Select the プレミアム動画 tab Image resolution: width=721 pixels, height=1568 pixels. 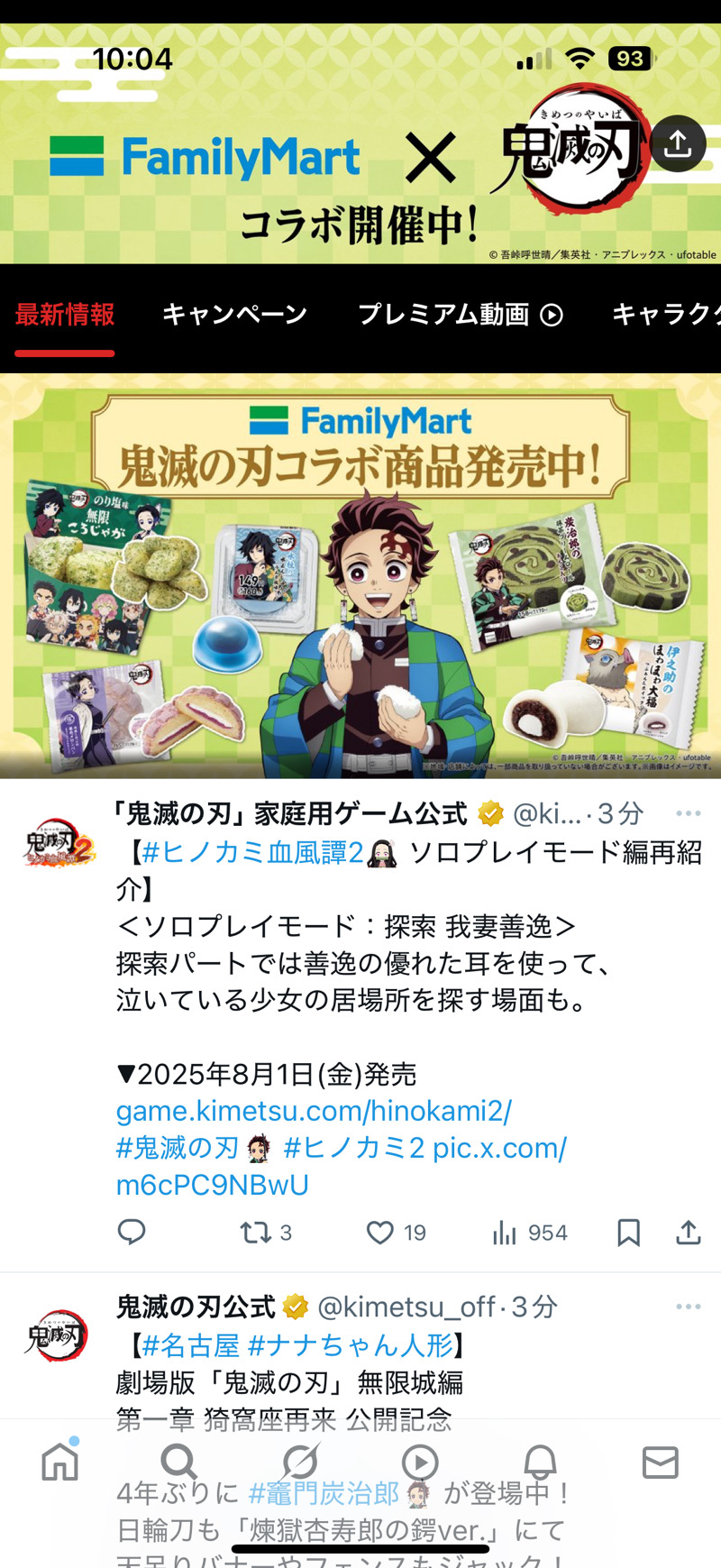pyautogui.click(x=461, y=314)
